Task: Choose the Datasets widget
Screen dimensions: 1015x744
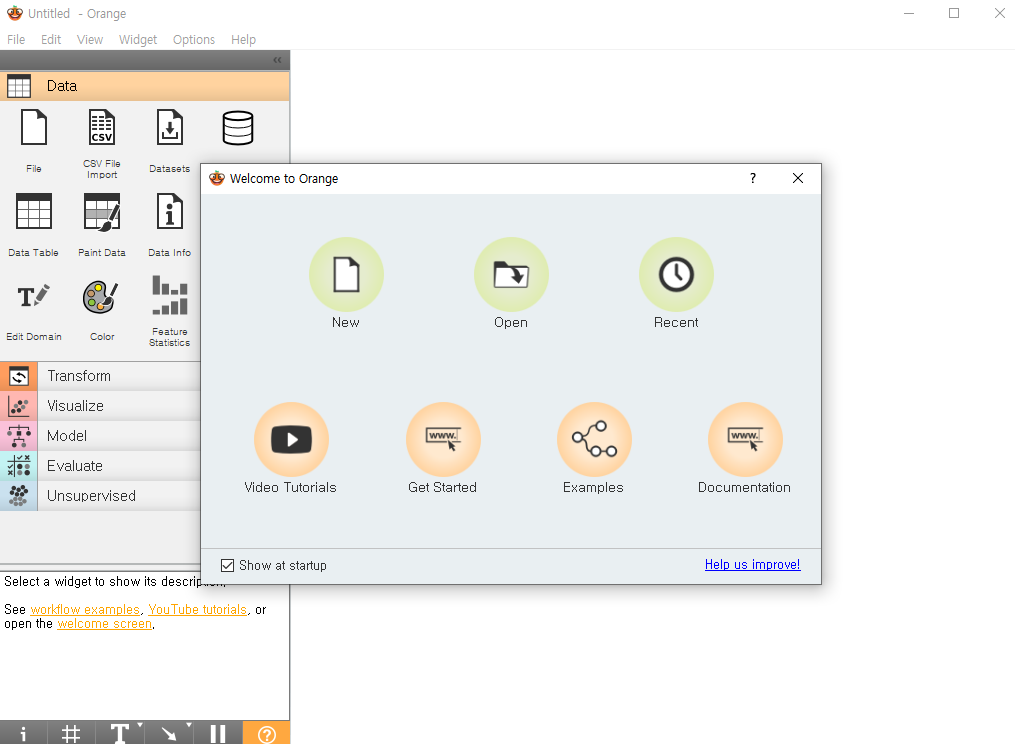Action: pos(170,128)
